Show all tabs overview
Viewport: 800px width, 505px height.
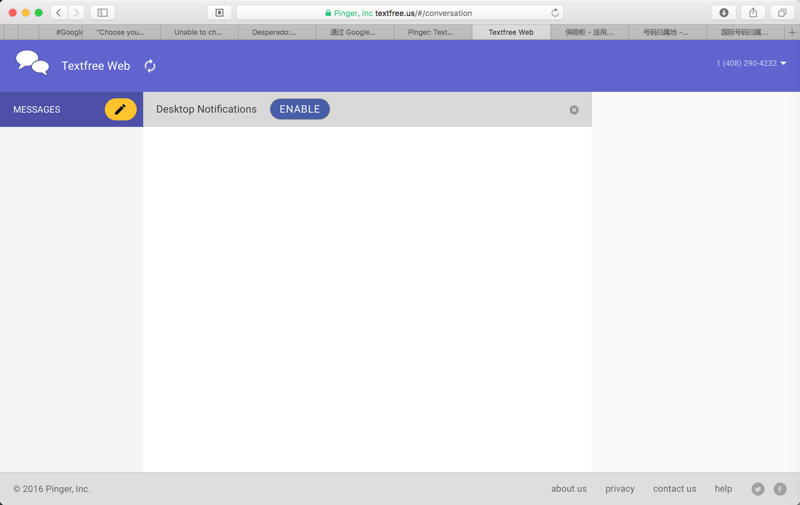click(x=782, y=13)
